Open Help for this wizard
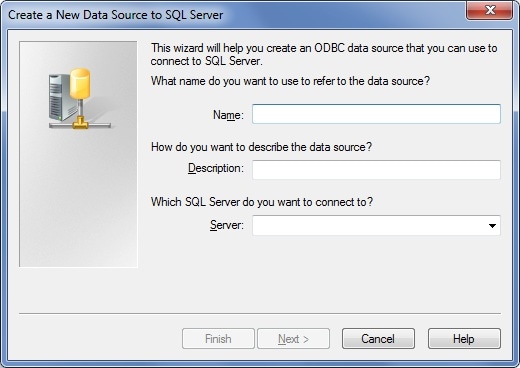 [464, 339]
